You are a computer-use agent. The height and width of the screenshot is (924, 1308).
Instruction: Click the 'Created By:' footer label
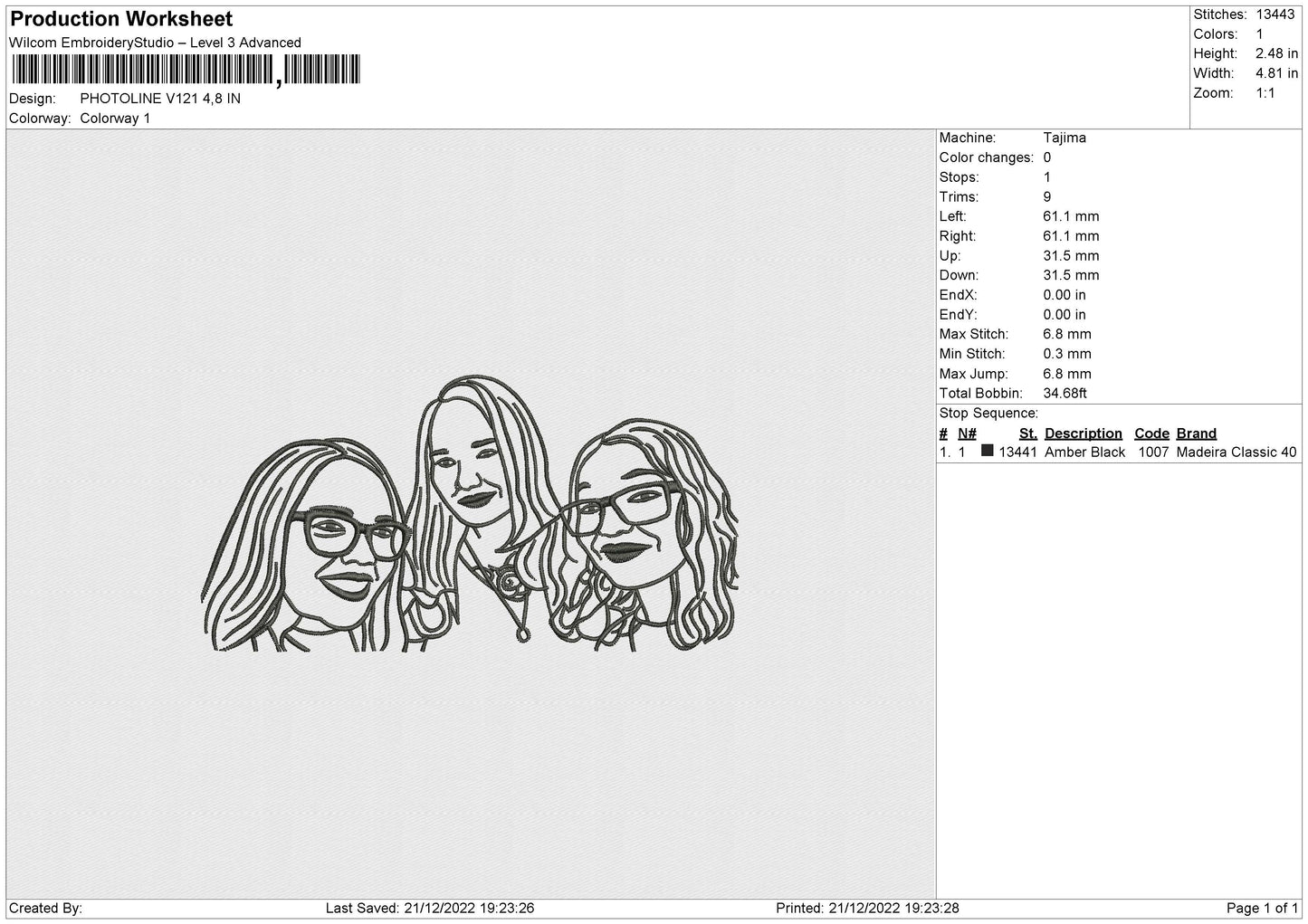[x=46, y=909]
